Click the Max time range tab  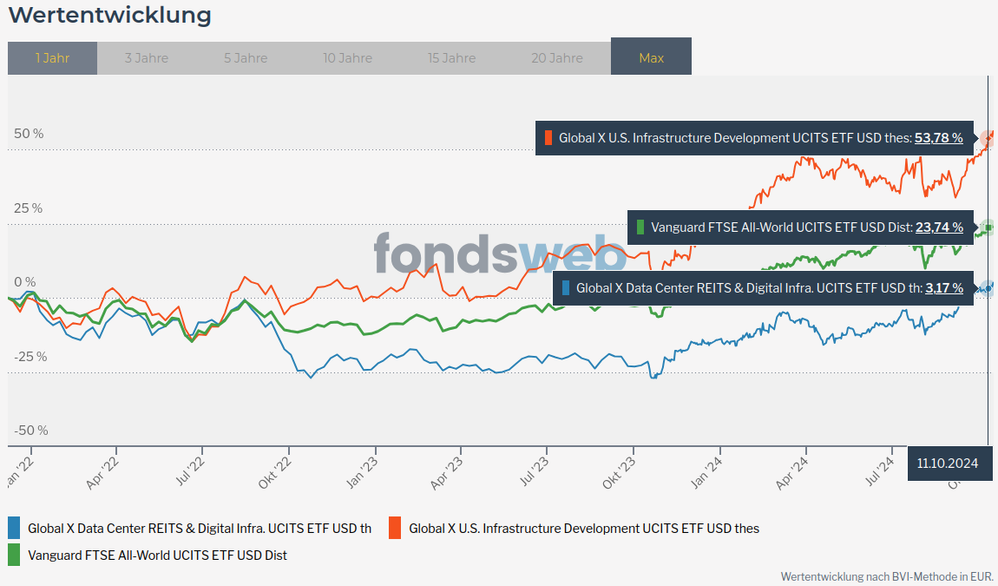pos(651,58)
